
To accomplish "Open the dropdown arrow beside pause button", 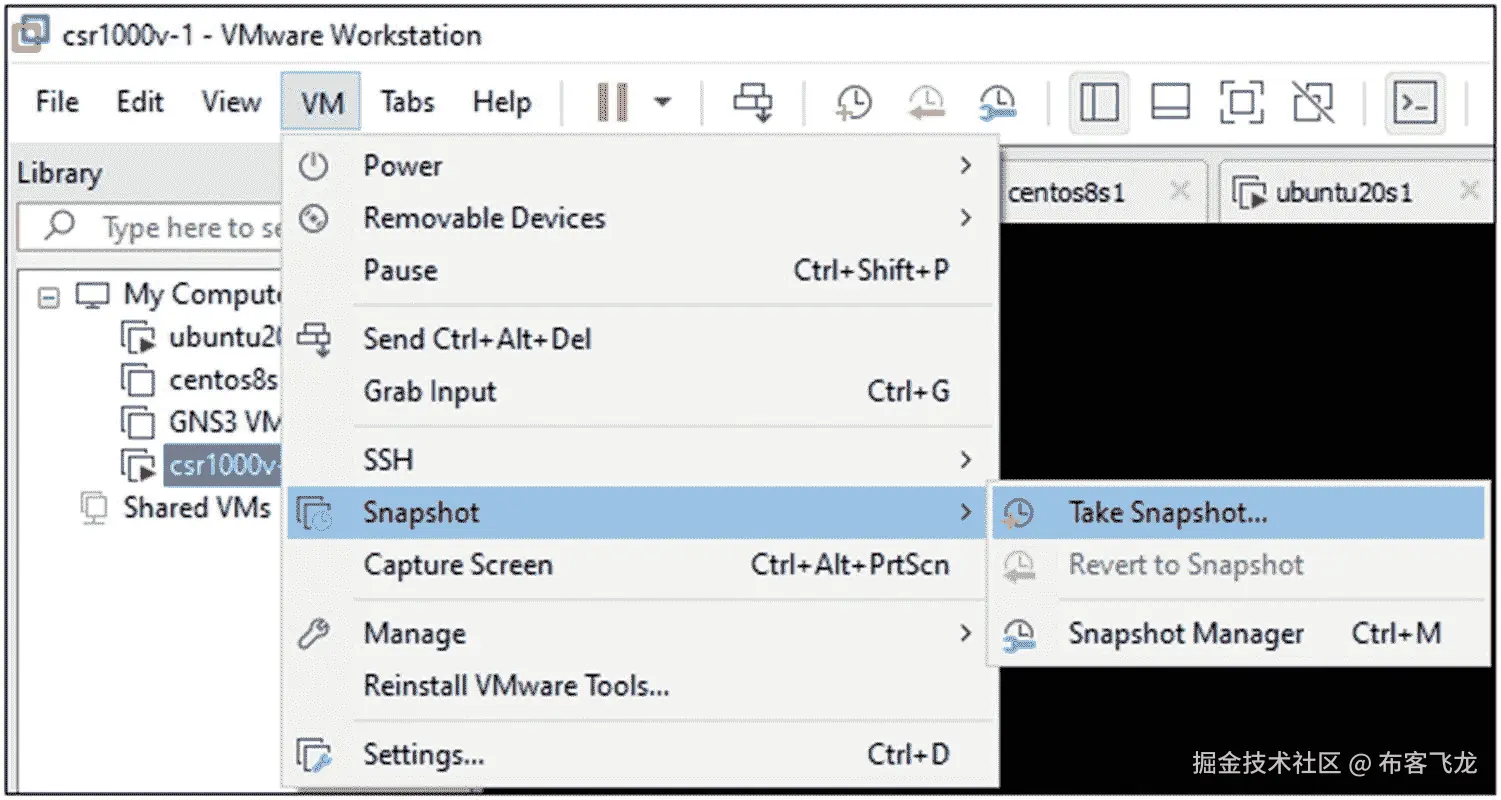I will coord(661,102).
